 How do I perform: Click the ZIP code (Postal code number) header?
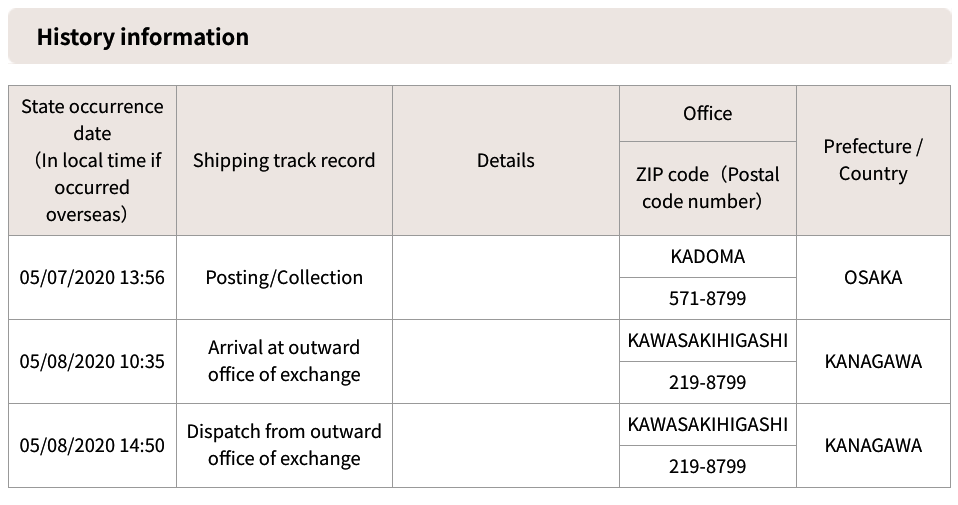point(708,188)
